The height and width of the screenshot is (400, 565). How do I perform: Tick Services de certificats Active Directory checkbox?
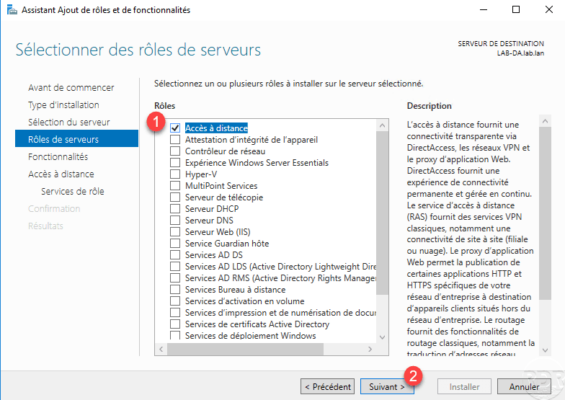click(175, 324)
